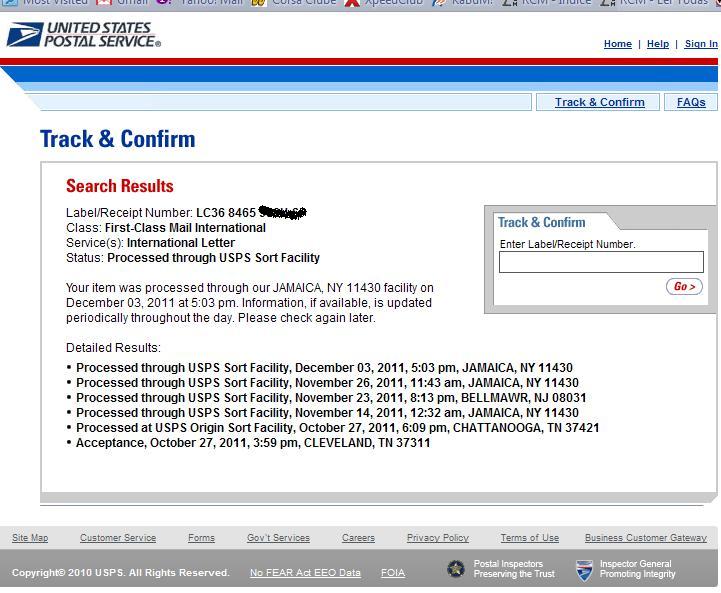Viewport: 721px width, 593px height.
Task: Open the No FEAR Act EEO Data link
Action: [305, 573]
